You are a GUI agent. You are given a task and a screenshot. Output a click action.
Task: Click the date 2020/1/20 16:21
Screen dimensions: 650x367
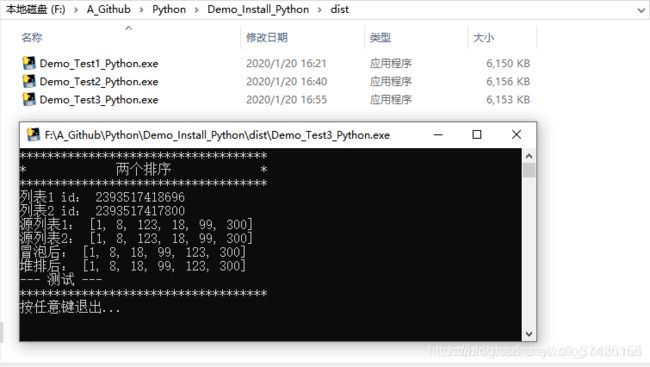click(286, 63)
